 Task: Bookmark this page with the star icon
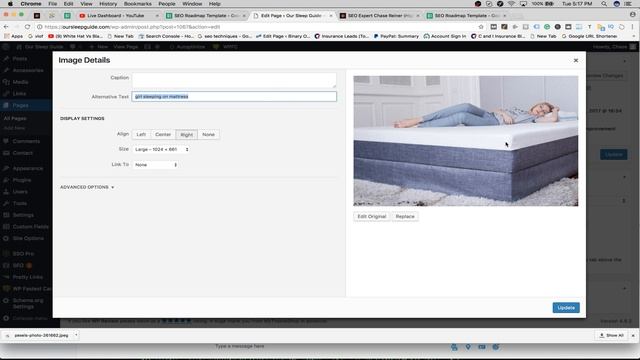(481, 27)
